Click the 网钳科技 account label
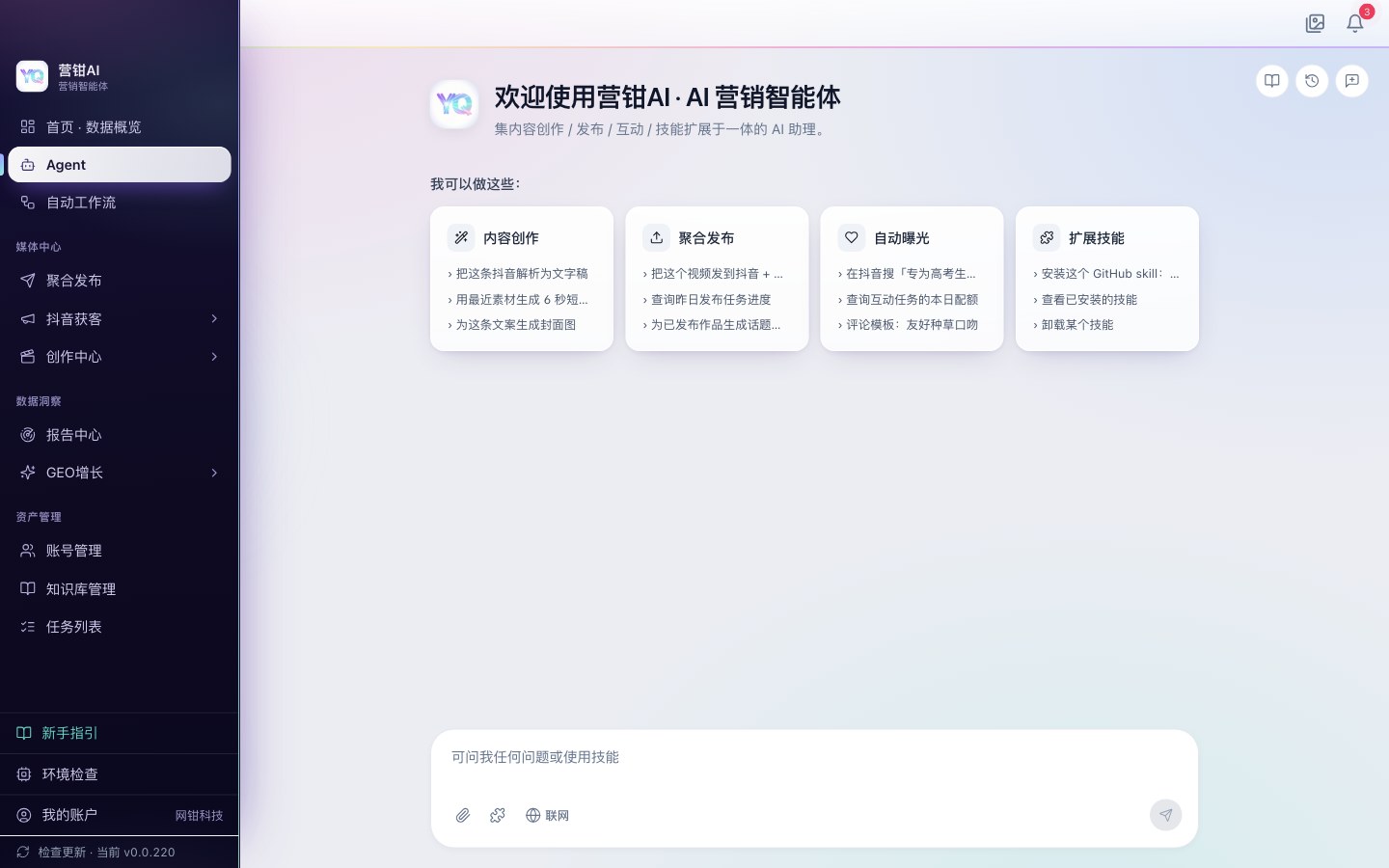 coord(199,816)
